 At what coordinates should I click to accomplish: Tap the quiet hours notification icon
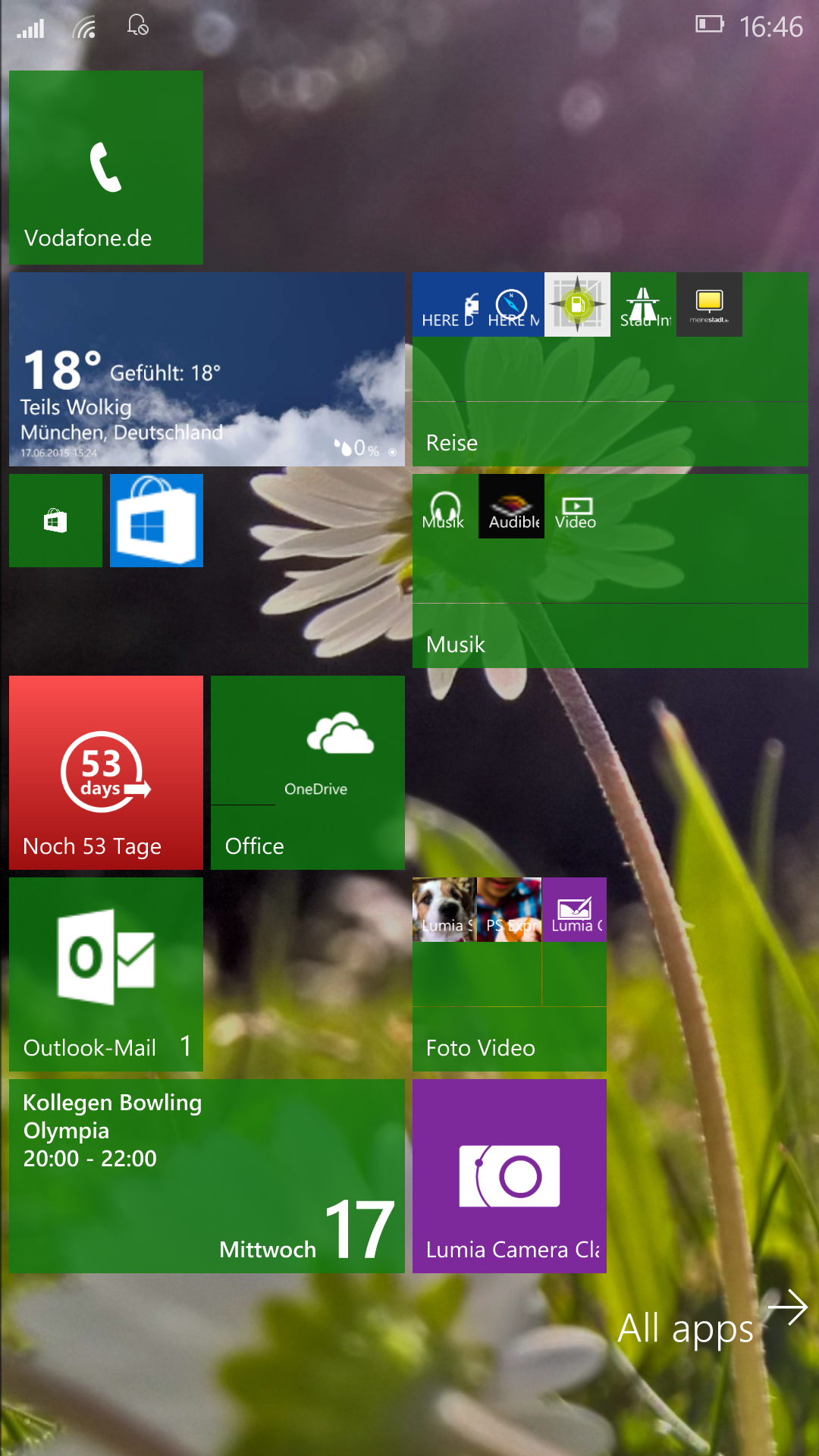(x=138, y=26)
